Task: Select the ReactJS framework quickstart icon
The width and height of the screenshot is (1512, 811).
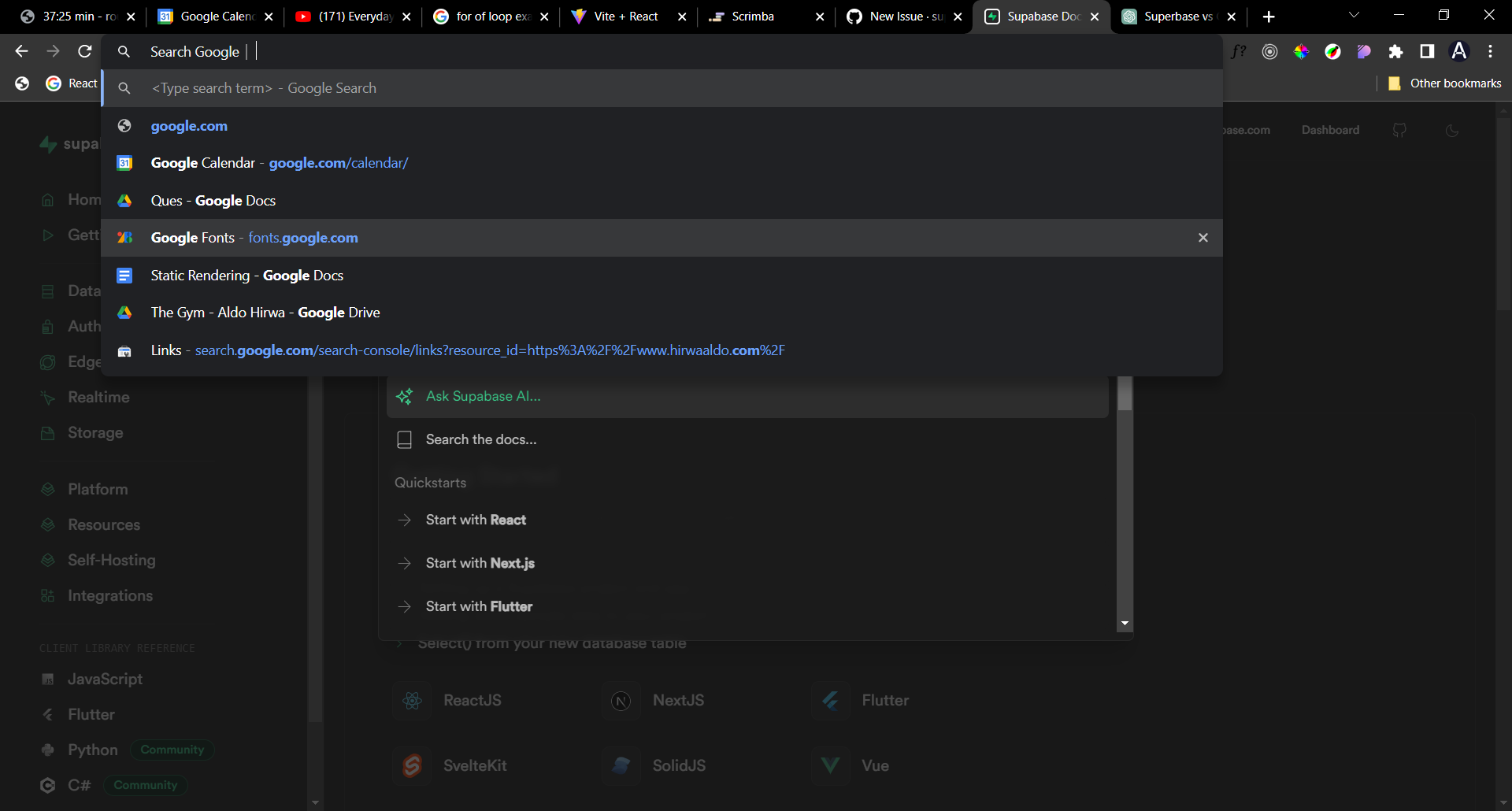Action: coord(412,700)
